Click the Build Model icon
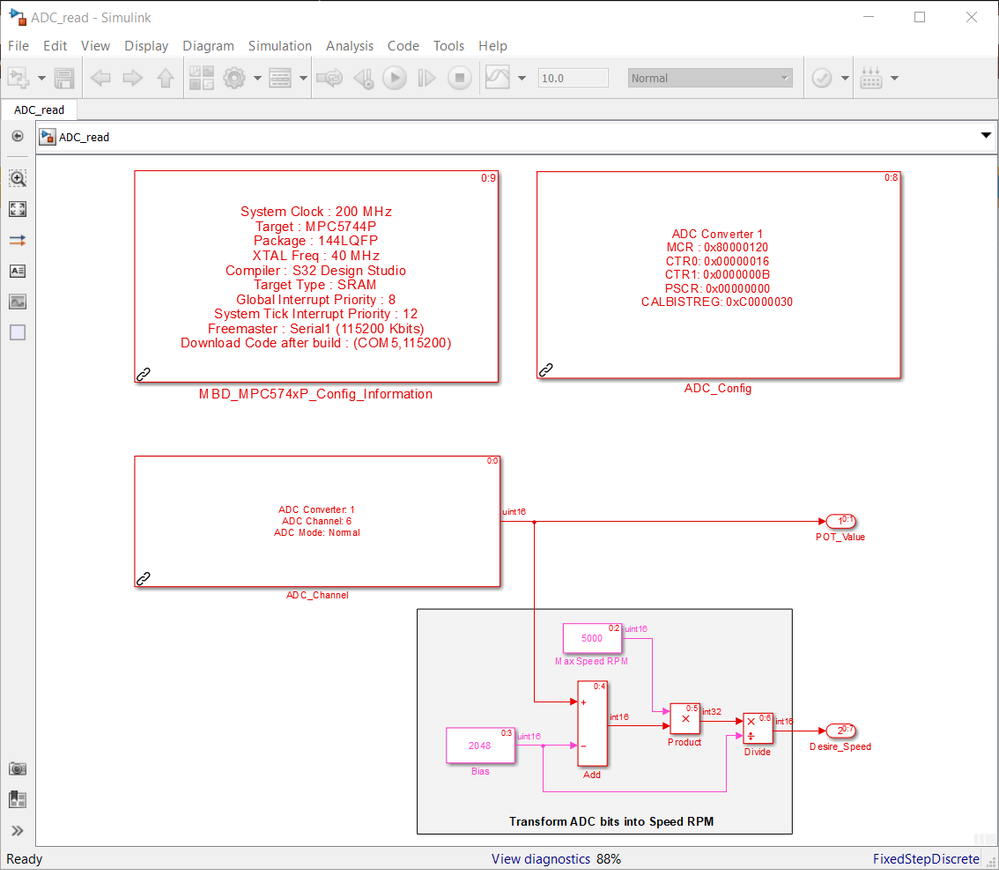 (871, 78)
